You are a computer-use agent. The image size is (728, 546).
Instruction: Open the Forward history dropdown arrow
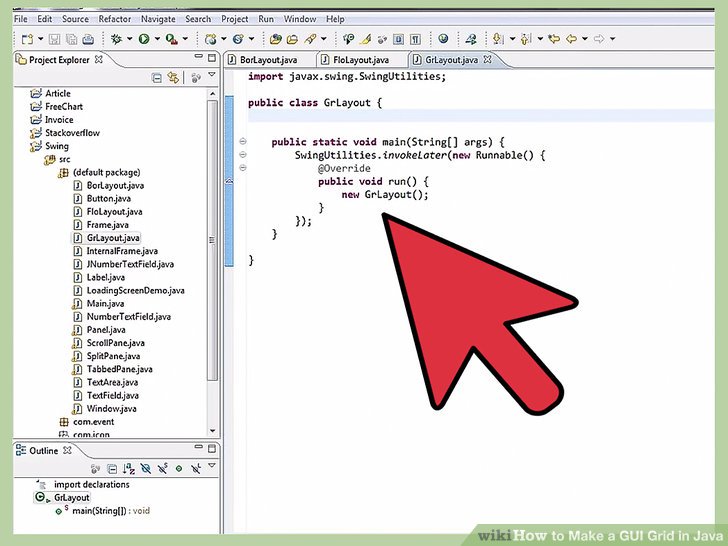[x=612, y=39]
